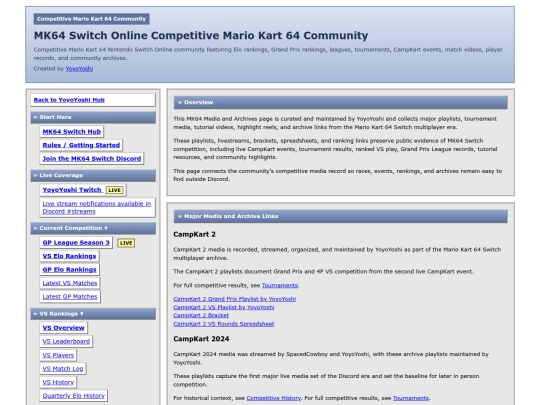This screenshot has height=405, width=540.
Task: Go back to YoyoYoshi Hub
Action: click(x=93, y=100)
